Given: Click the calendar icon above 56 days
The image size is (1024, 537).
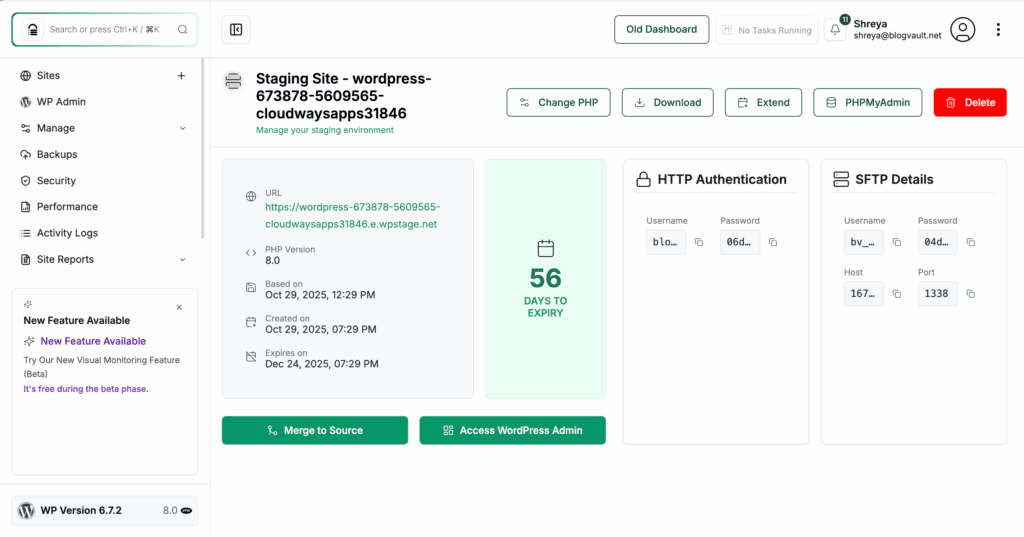Looking at the screenshot, I should [545, 248].
